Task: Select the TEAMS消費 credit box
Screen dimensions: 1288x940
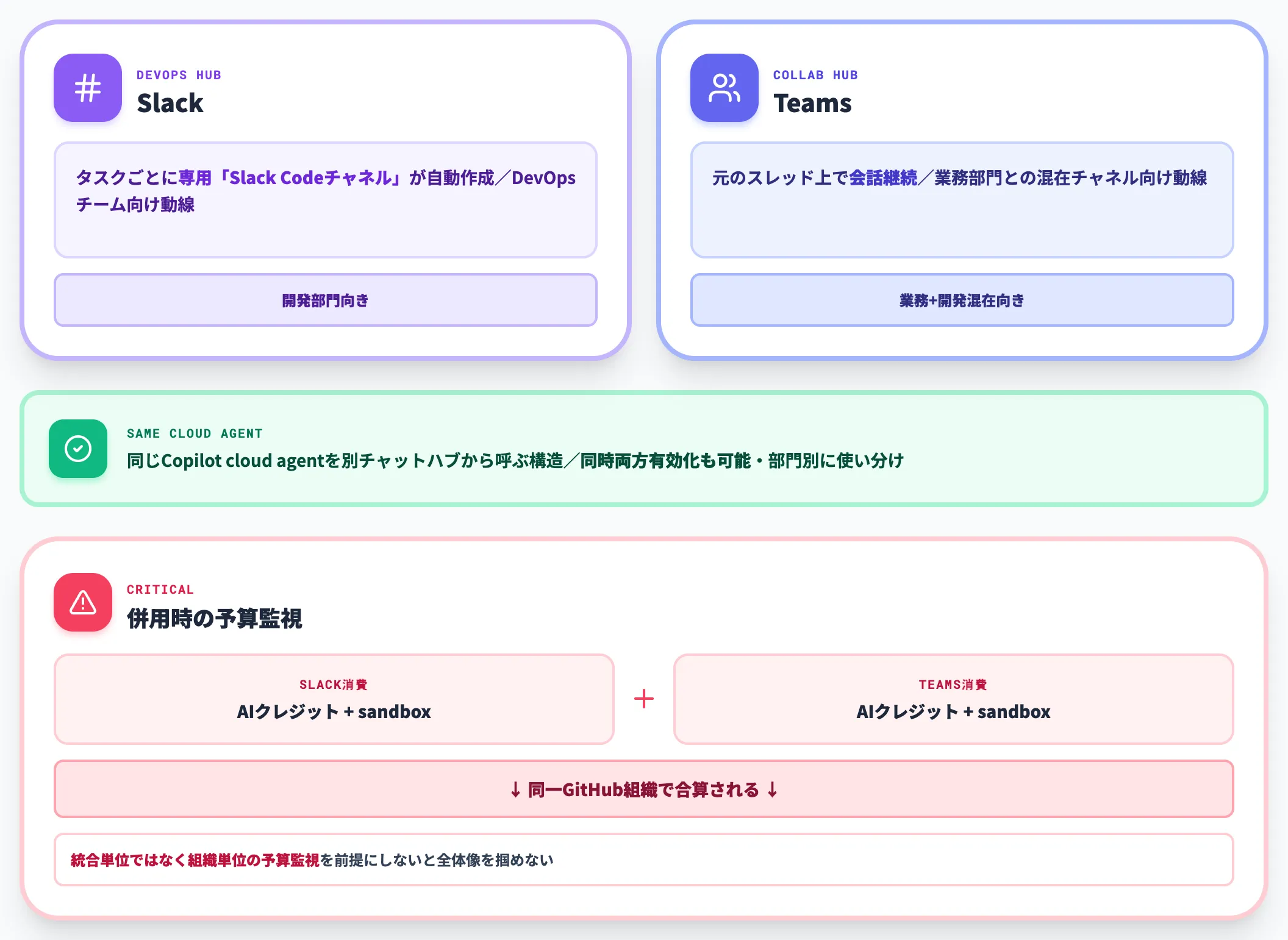Action: [x=954, y=699]
